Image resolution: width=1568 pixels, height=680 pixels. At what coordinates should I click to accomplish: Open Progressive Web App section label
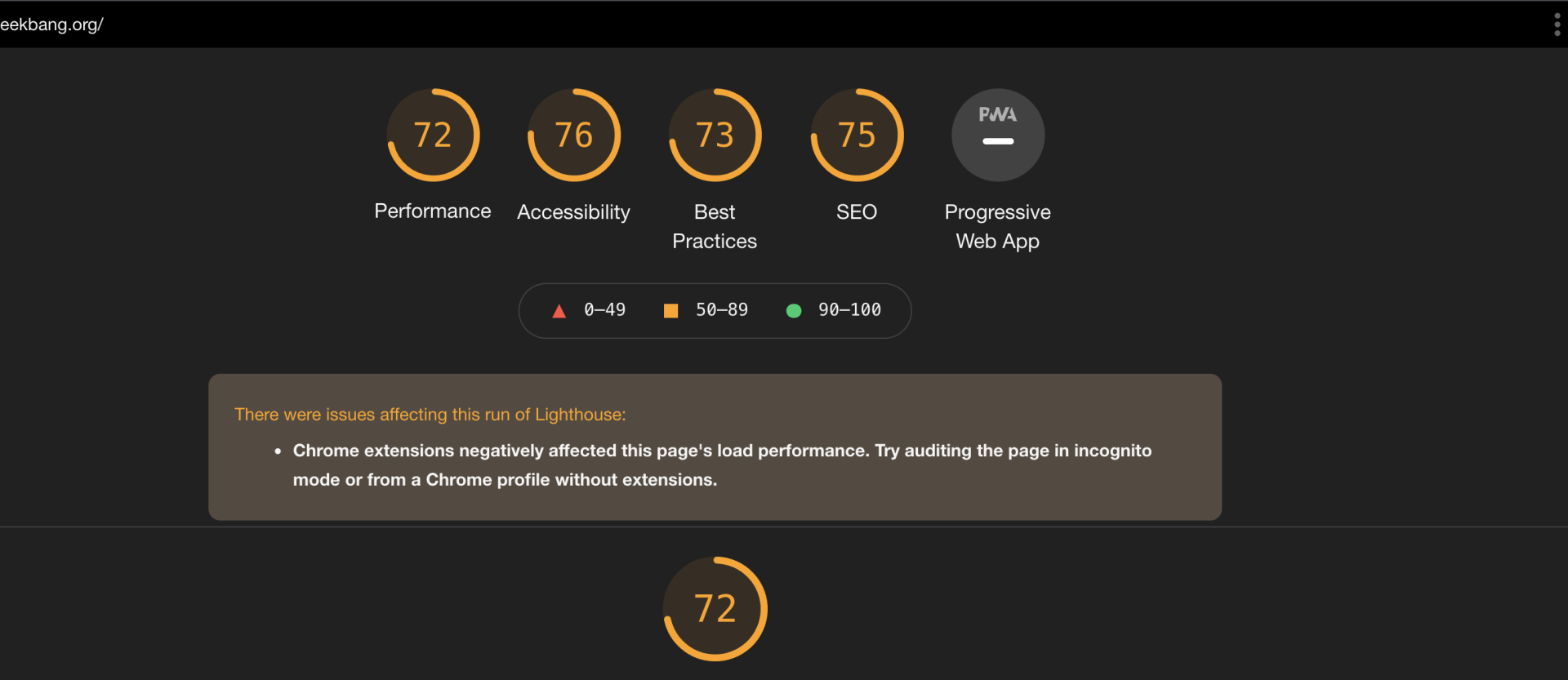click(998, 226)
